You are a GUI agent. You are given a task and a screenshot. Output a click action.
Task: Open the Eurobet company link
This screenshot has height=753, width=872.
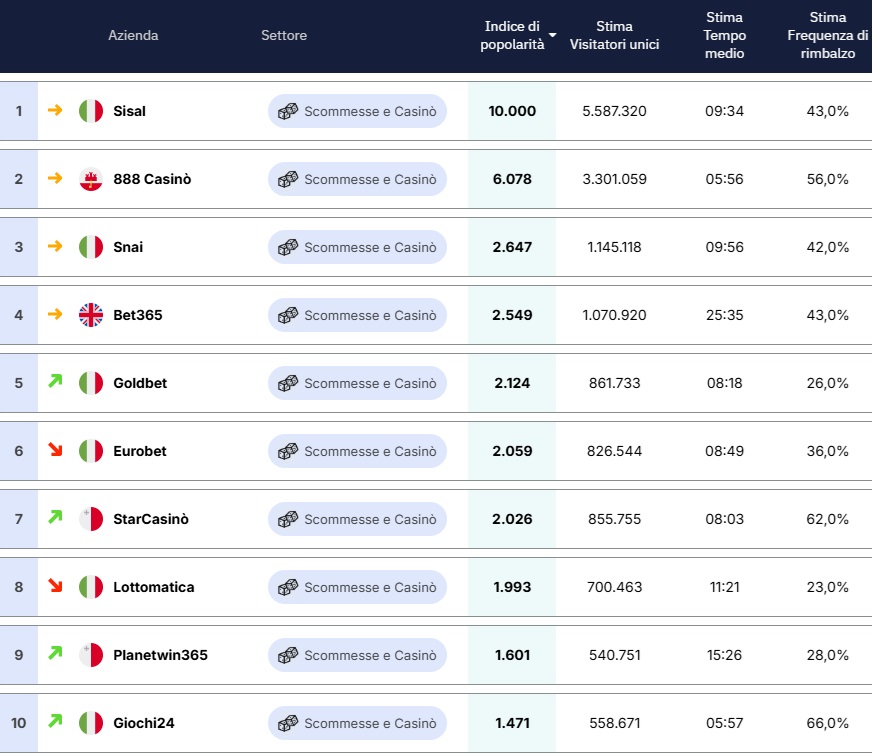140,451
